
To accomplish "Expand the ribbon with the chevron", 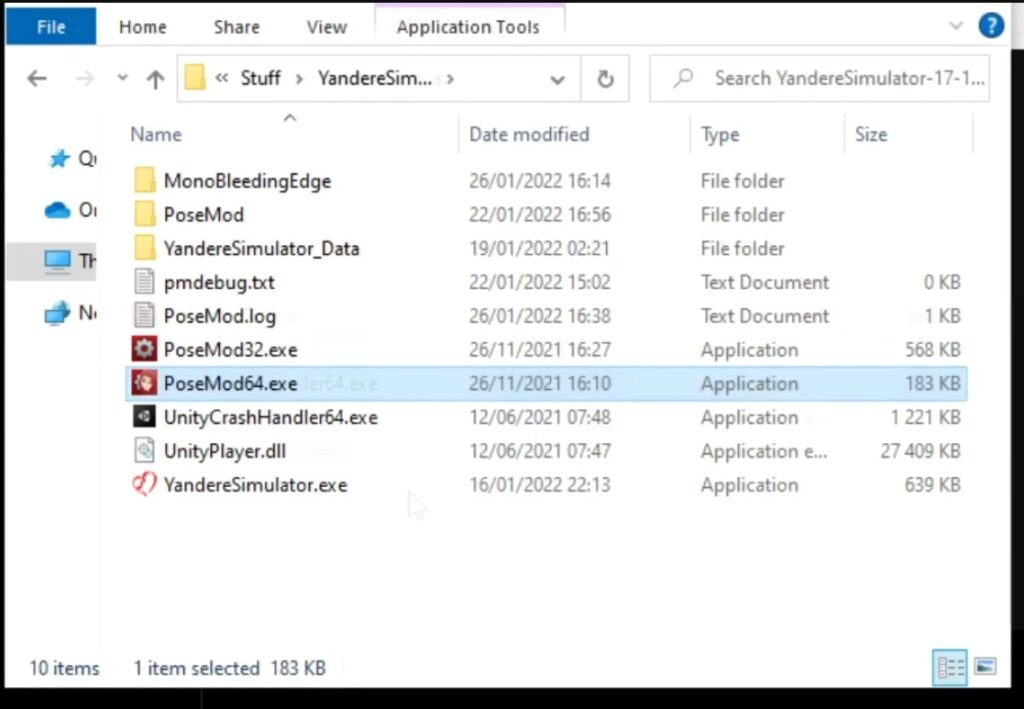I will 956,27.
